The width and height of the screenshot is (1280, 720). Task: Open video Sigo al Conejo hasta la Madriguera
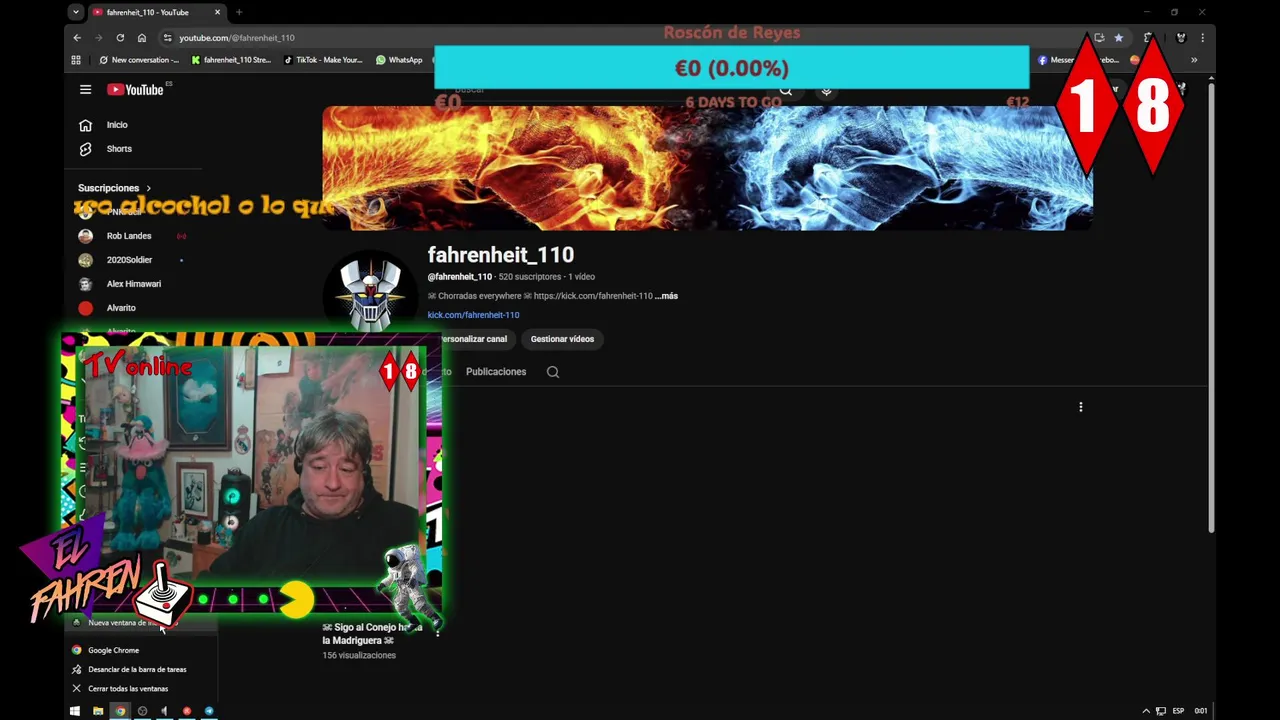pos(372,634)
